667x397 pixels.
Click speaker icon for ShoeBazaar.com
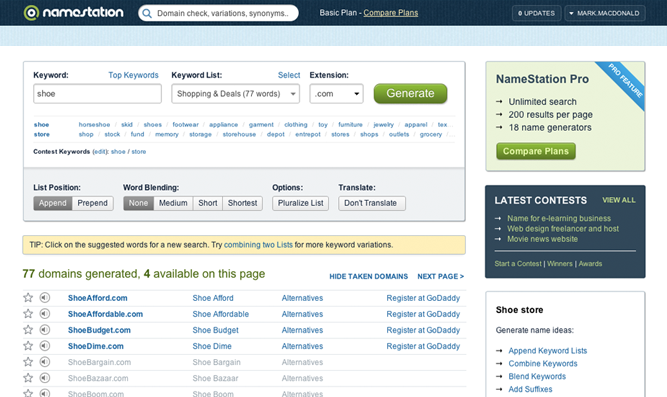coord(45,378)
